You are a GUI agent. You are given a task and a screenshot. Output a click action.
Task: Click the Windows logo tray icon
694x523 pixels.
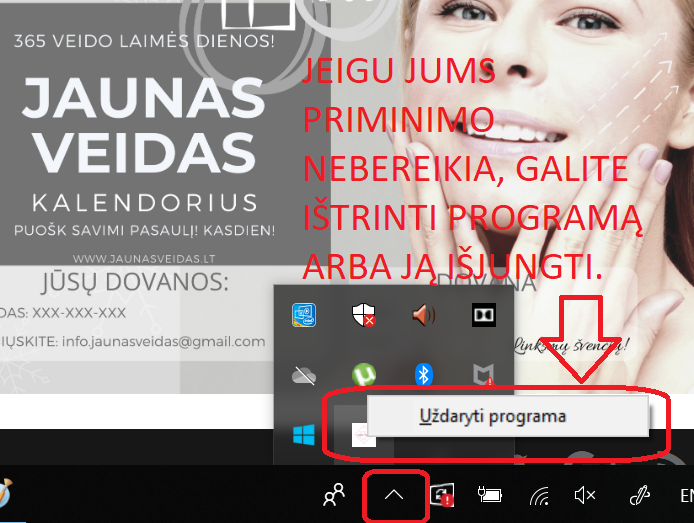click(304, 435)
